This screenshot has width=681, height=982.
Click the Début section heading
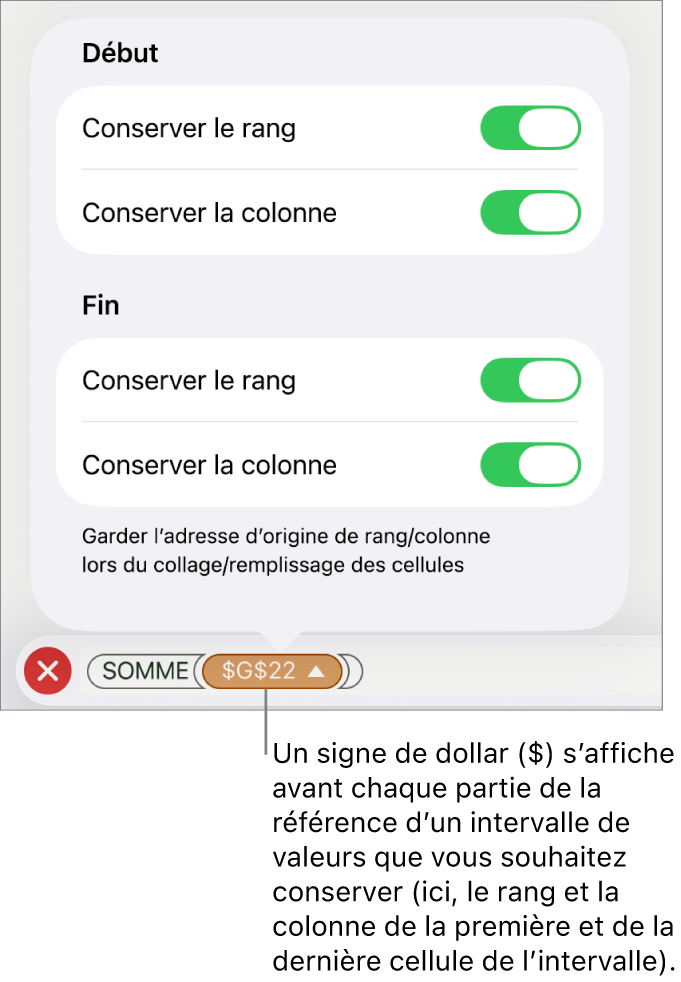pos(120,53)
